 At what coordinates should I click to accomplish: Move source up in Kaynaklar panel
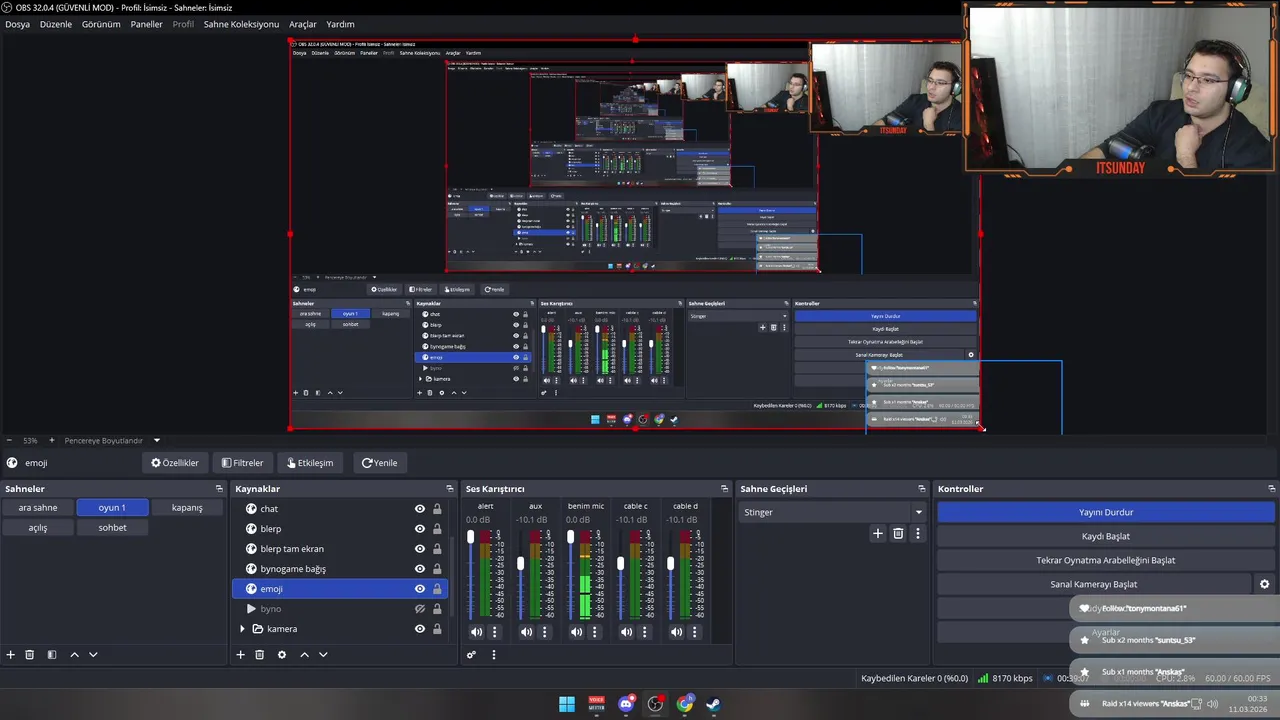click(x=304, y=655)
